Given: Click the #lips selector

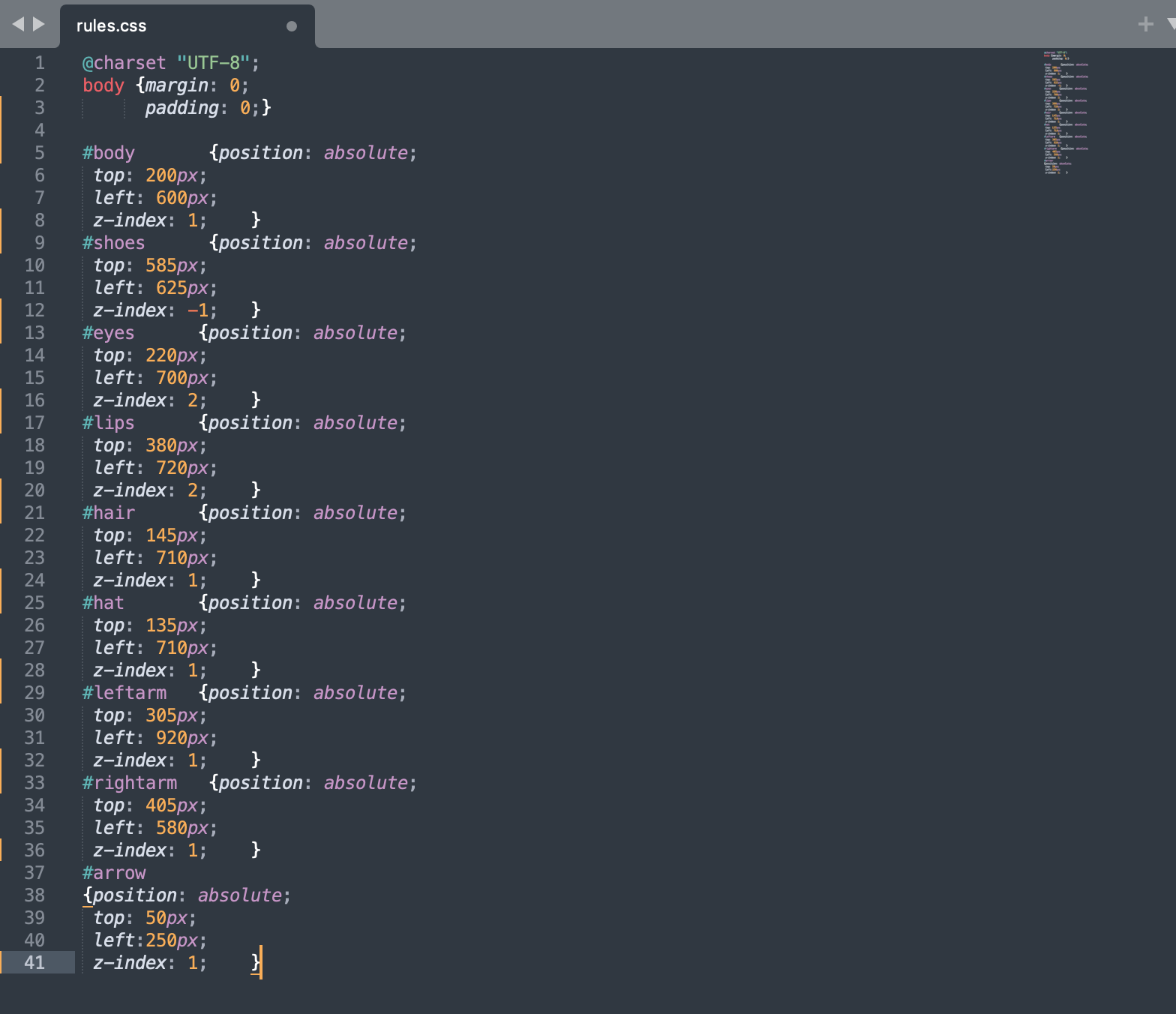Looking at the screenshot, I should [x=108, y=423].
